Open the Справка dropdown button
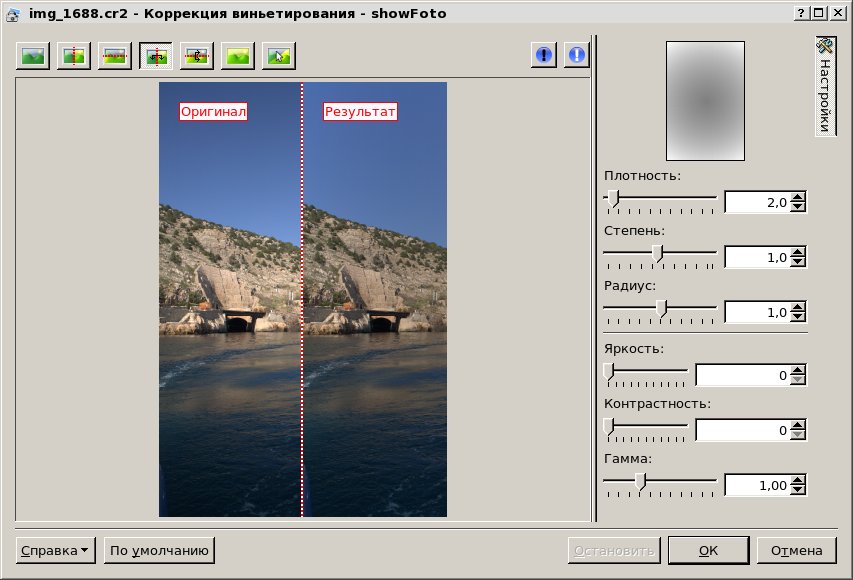This screenshot has width=853, height=580. [x=55, y=551]
